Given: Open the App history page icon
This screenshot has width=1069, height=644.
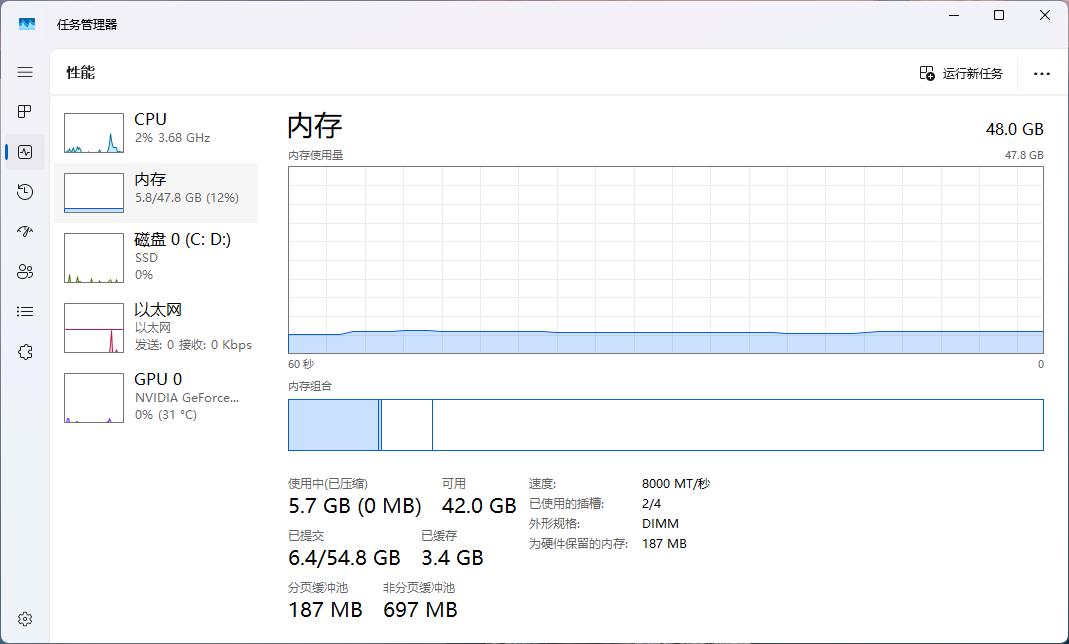Looking at the screenshot, I should [25, 192].
